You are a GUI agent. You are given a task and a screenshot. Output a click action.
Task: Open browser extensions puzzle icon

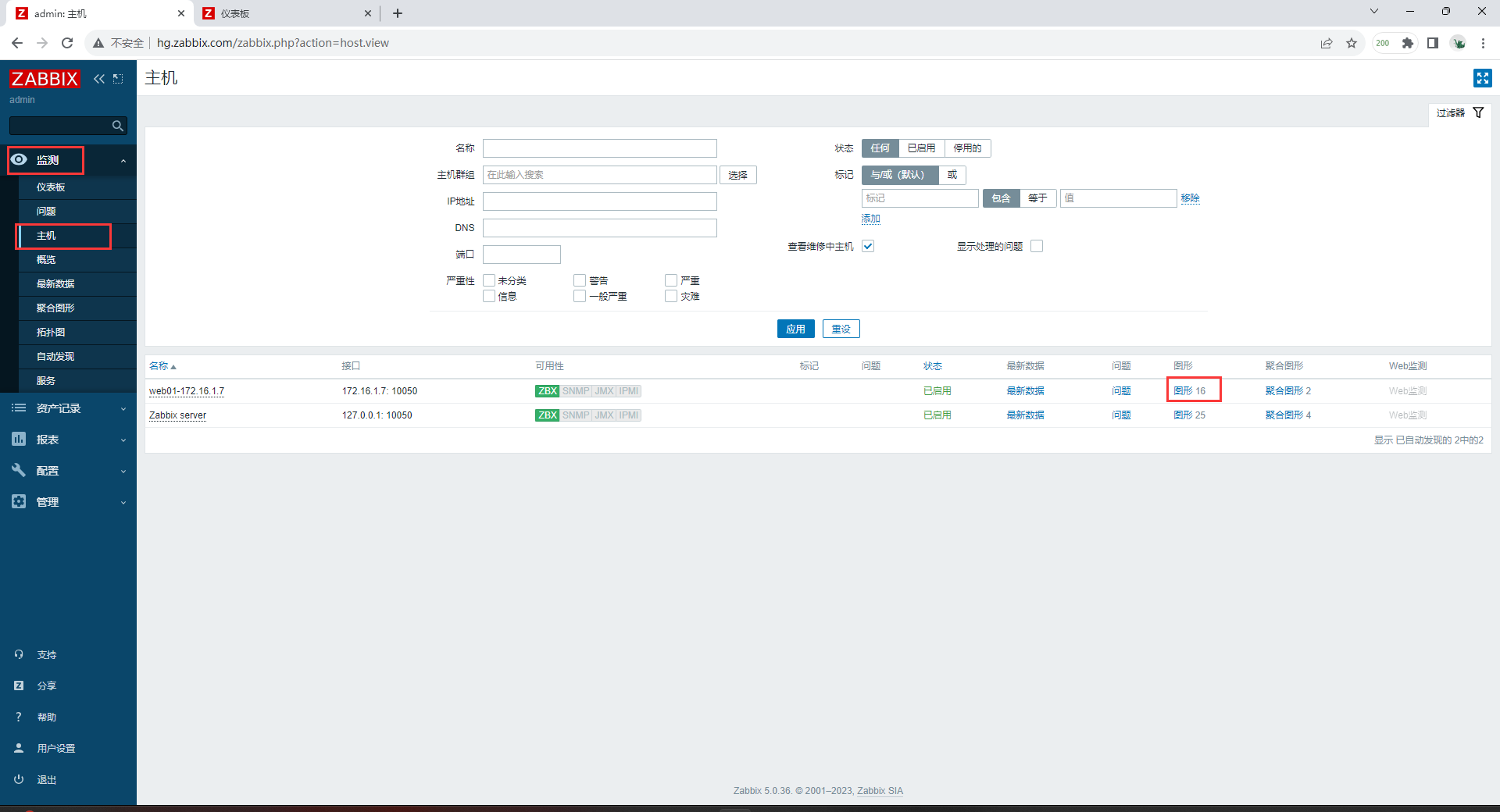pos(1408,43)
